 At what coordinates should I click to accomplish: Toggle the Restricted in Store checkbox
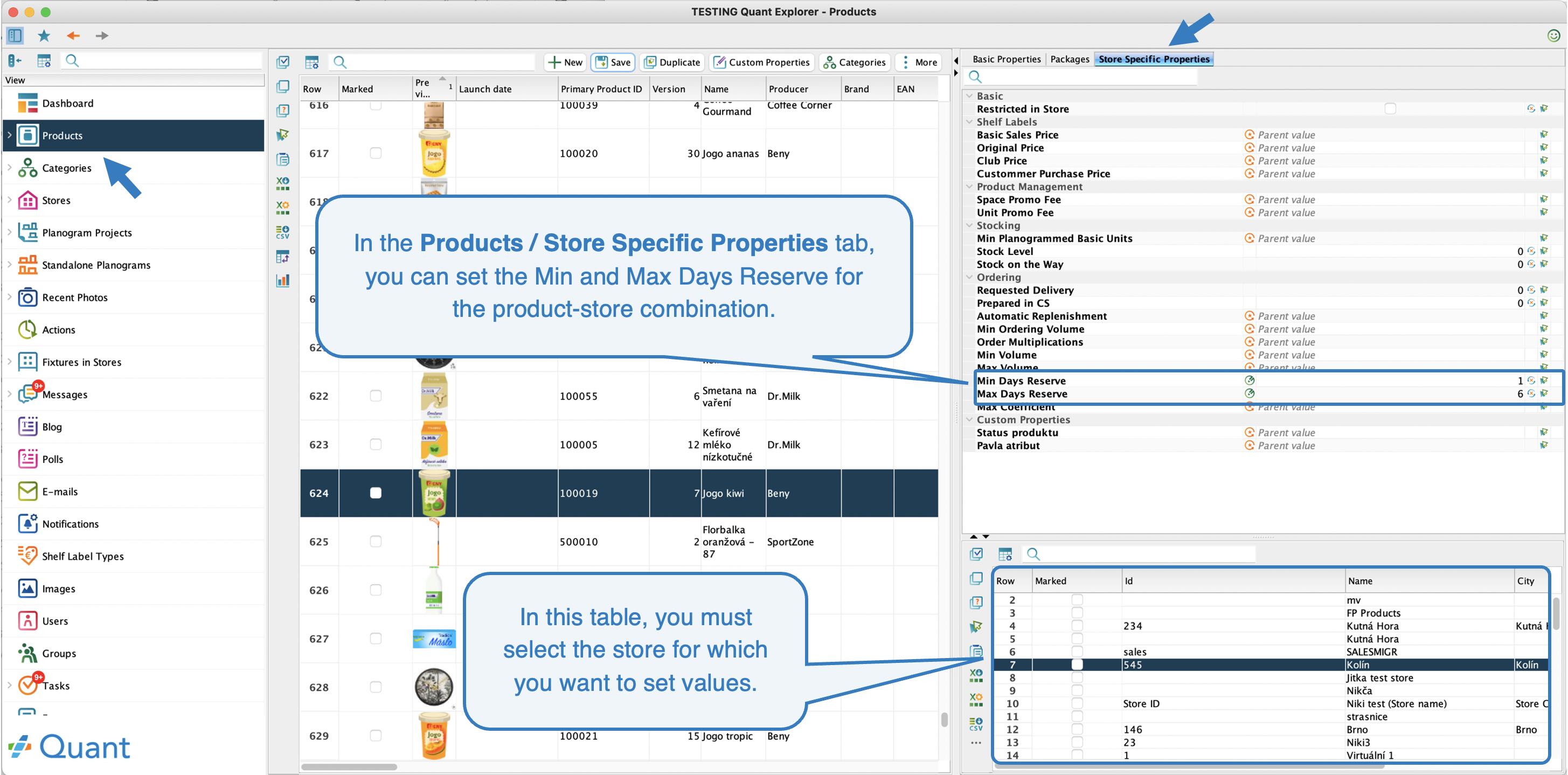coord(1390,108)
